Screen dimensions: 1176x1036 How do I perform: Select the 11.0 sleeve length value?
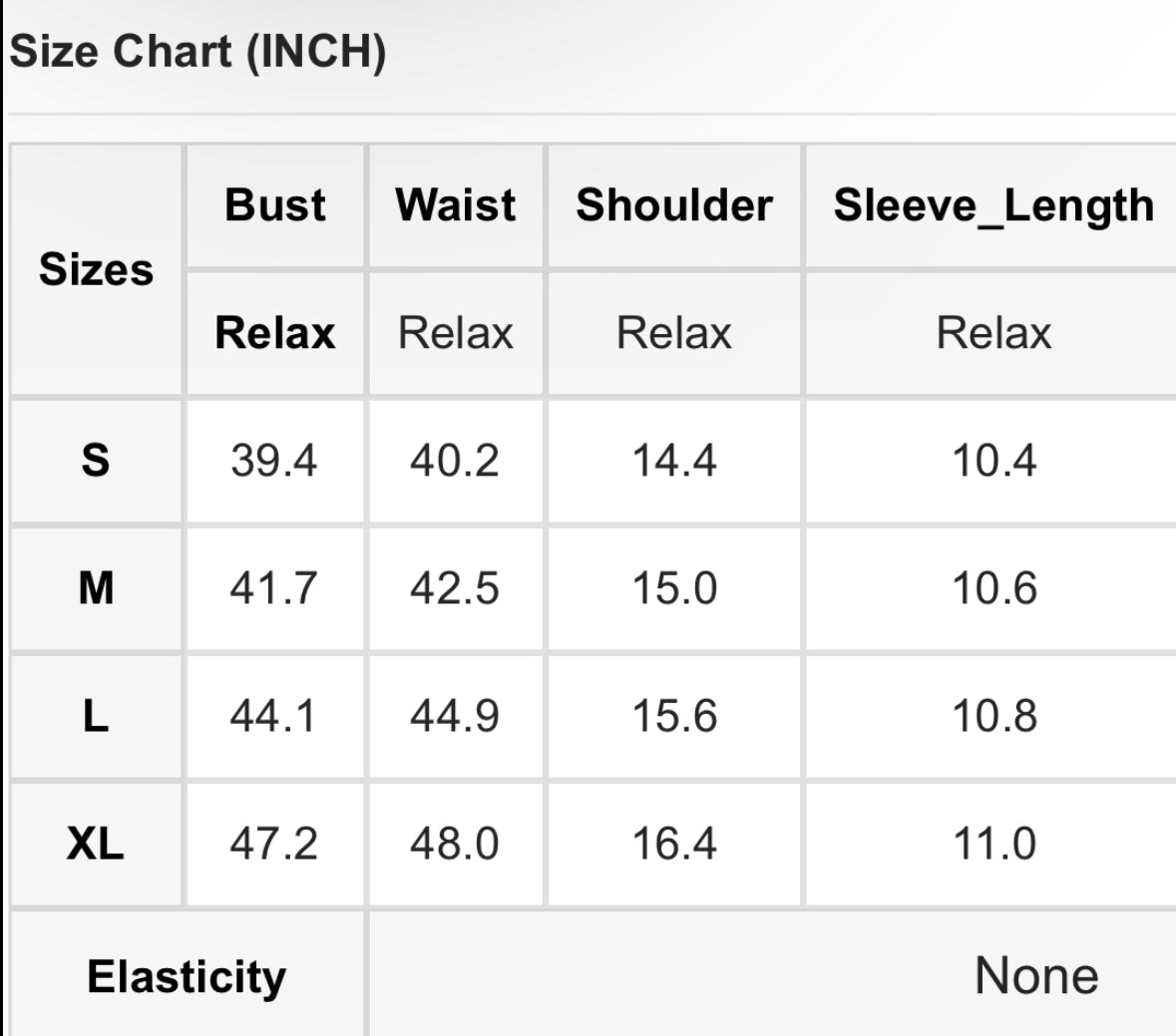pos(994,845)
